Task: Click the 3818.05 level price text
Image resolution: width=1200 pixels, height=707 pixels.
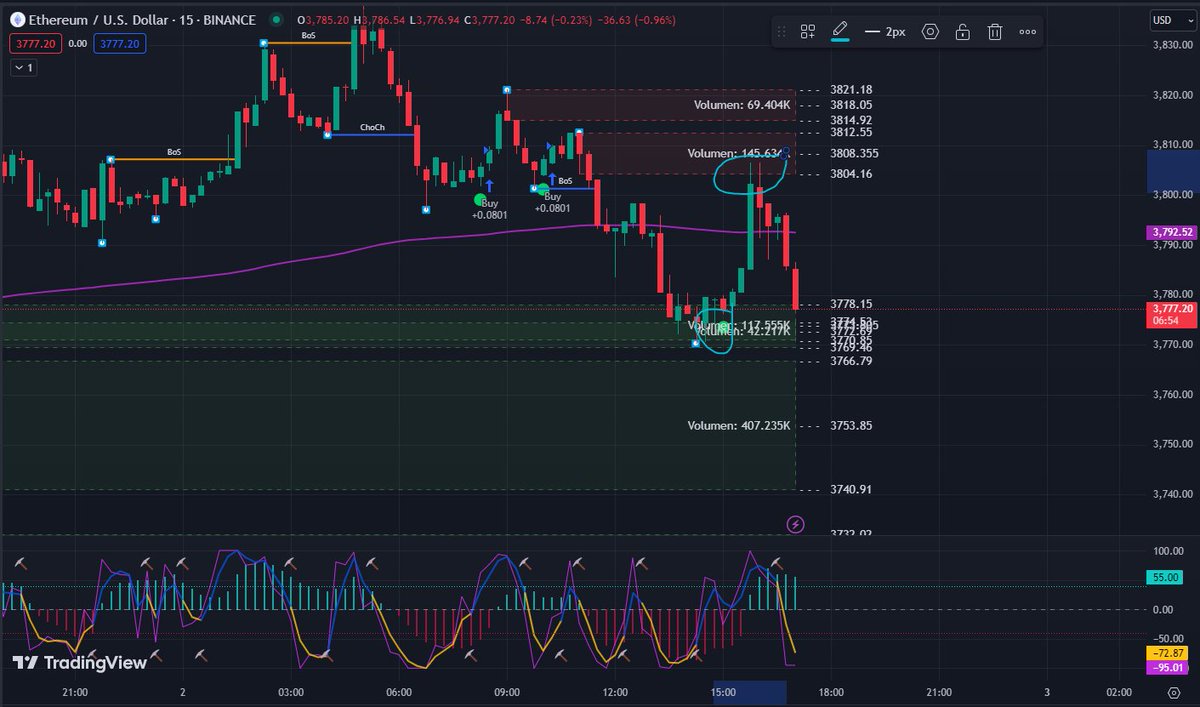Action: click(x=851, y=105)
